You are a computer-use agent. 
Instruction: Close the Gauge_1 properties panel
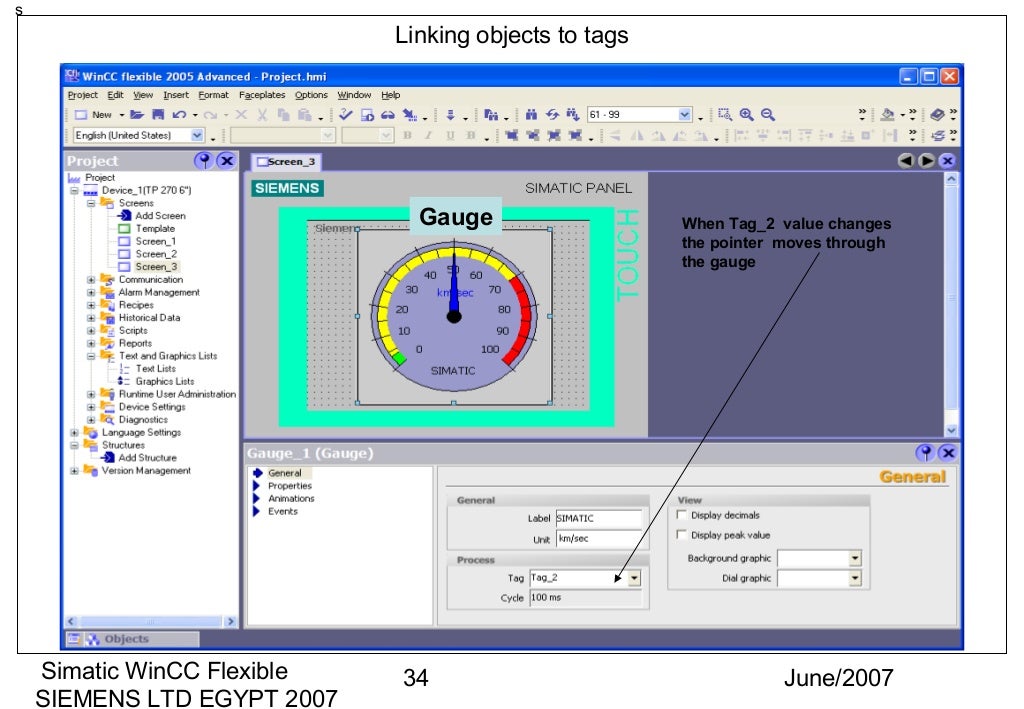click(x=948, y=452)
